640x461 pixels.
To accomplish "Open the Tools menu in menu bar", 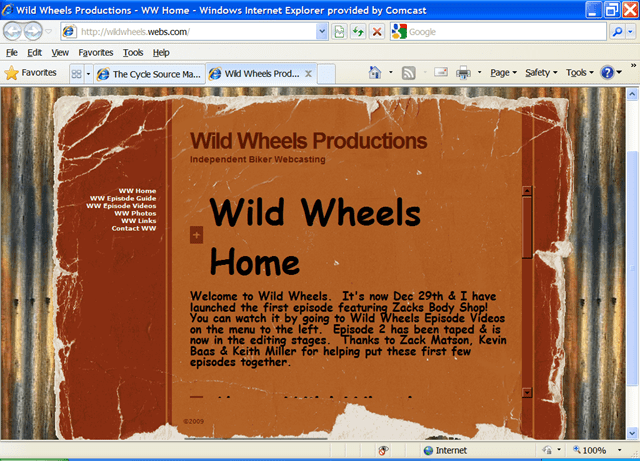I will [x=132, y=52].
